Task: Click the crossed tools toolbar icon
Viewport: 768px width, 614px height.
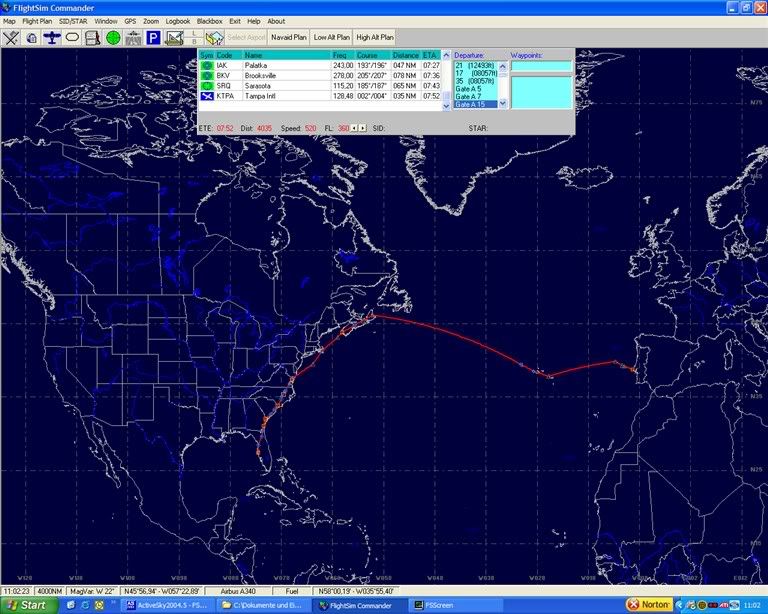Action: click(11, 37)
